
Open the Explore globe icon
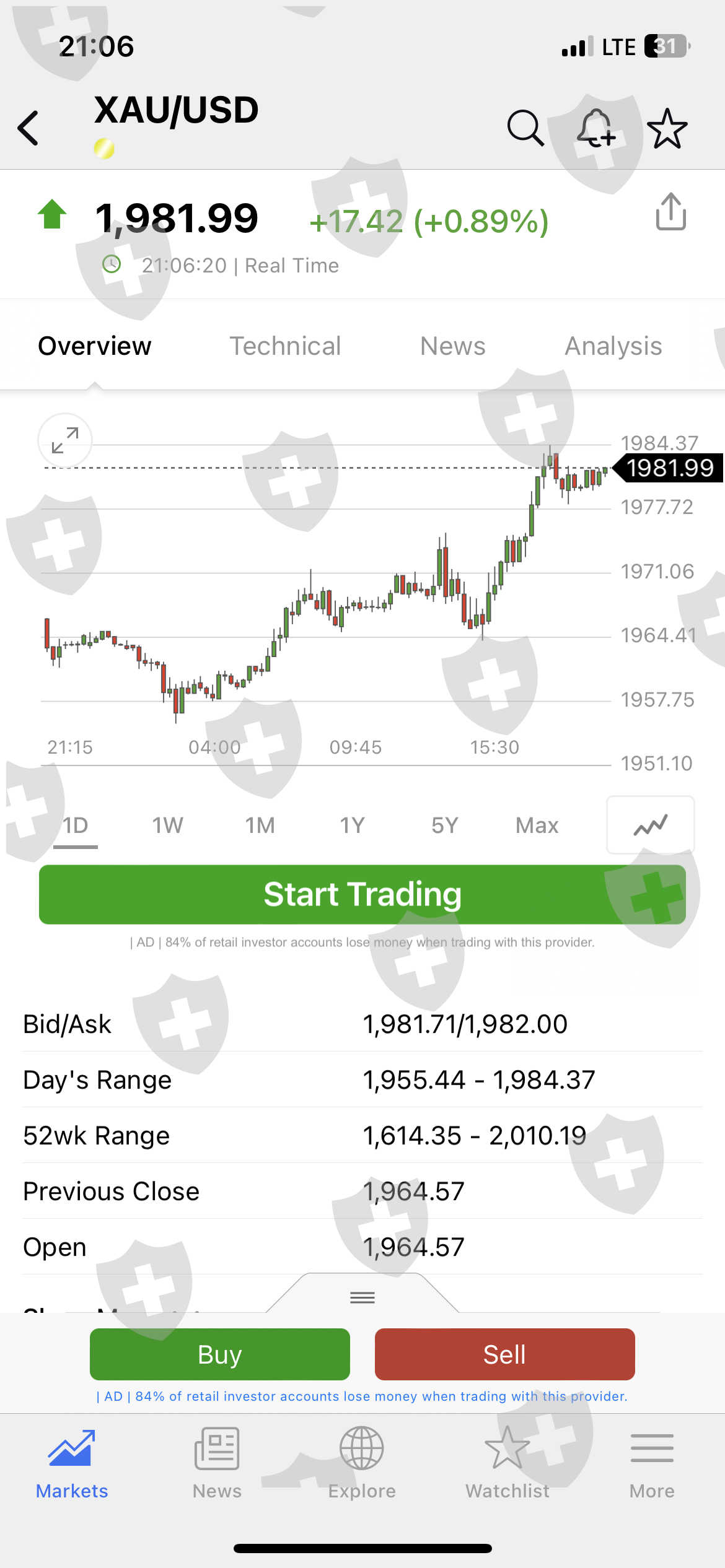(362, 1462)
